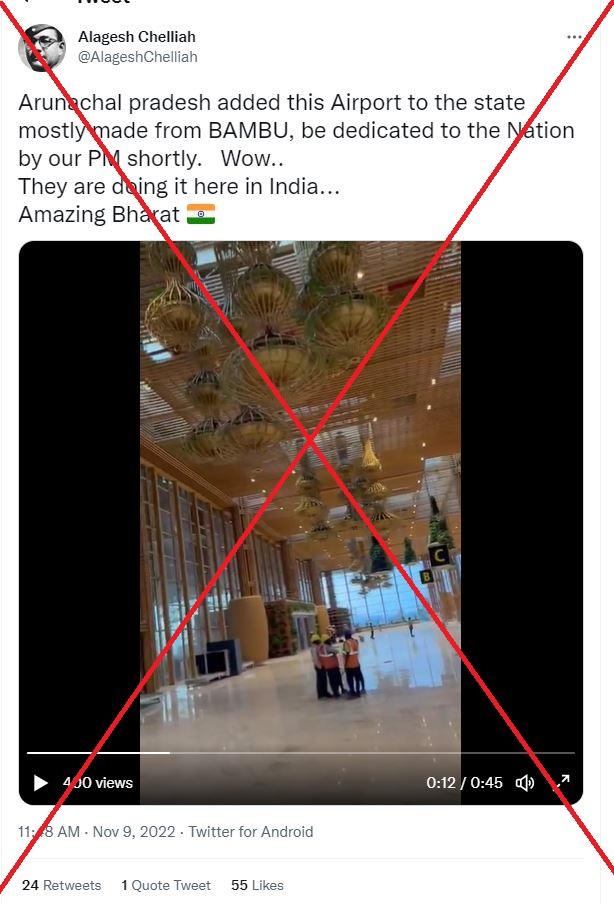Open the Alagesh Chelliah display name link
The image size is (614, 904).
point(137,37)
